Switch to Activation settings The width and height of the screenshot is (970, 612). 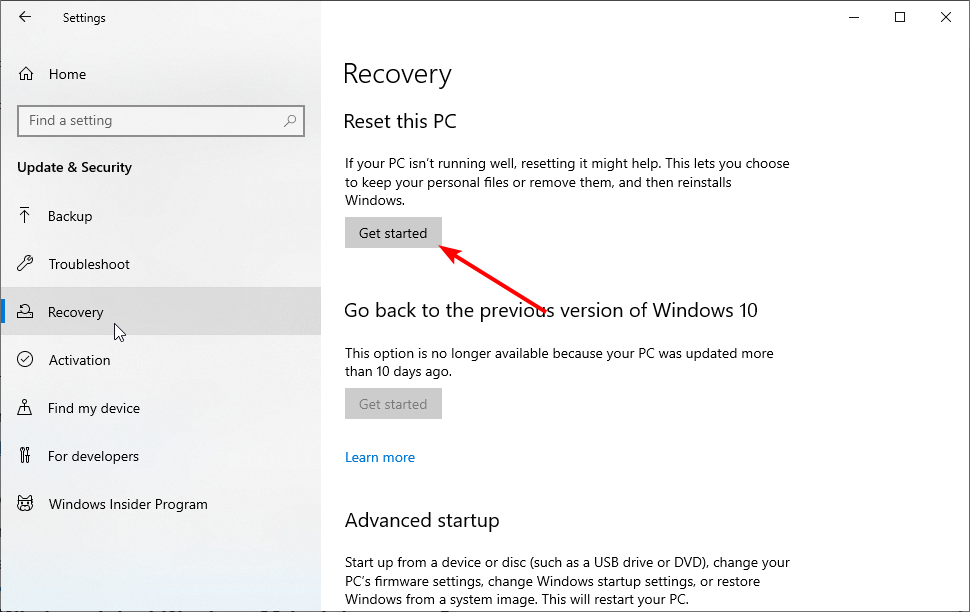point(80,359)
